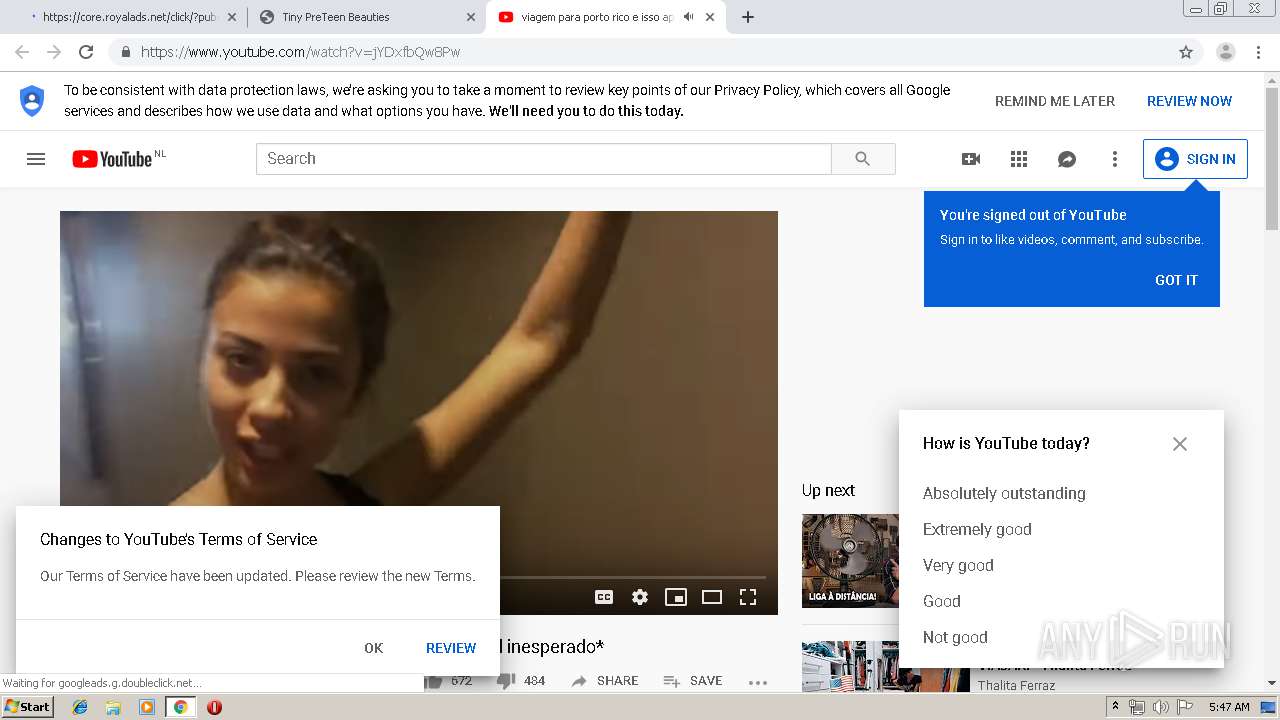Click OK in Terms of Service dialog
Image resolution: width=1280 pixels, height=720 pixels.
tap(374, 648)
